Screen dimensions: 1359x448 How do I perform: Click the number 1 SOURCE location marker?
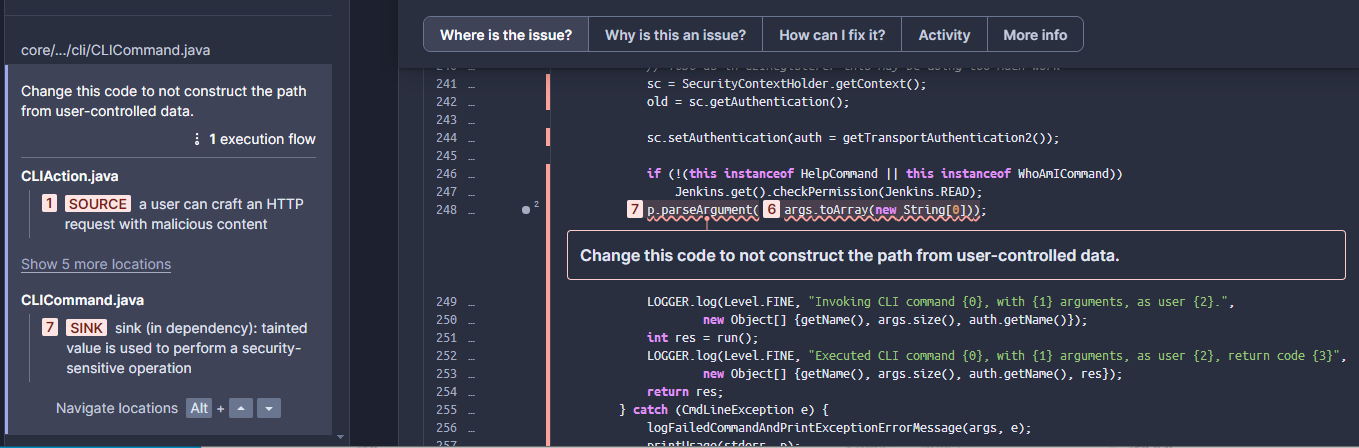tap(49, 204)
